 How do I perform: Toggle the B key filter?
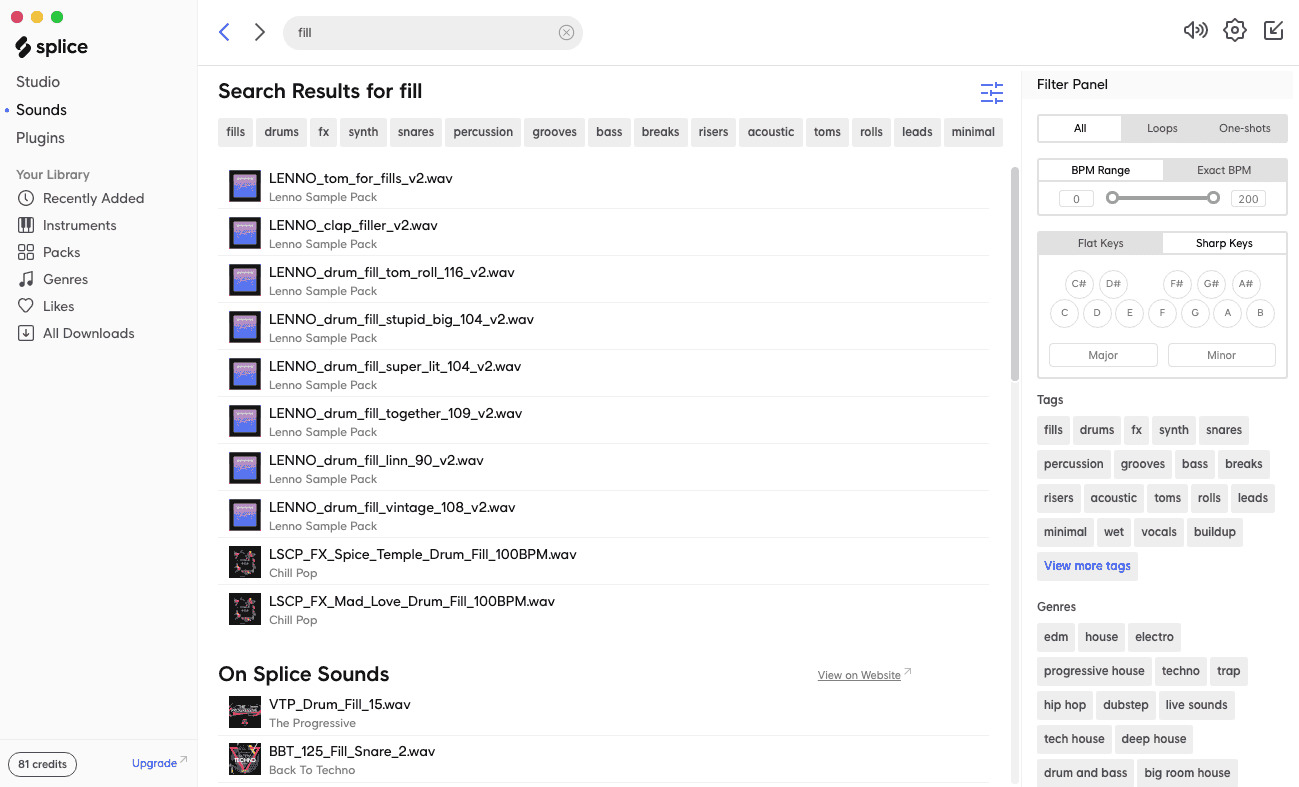1260,313
